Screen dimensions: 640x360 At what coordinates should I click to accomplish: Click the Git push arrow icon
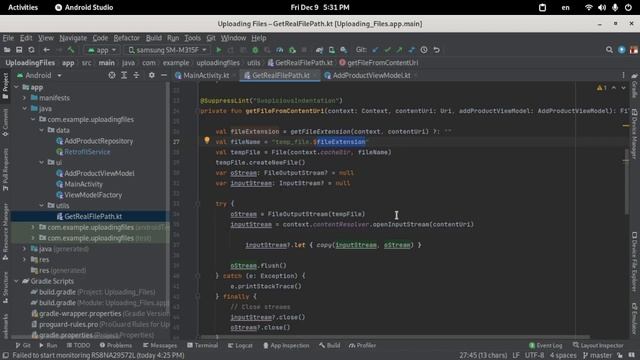pos(399,50)
